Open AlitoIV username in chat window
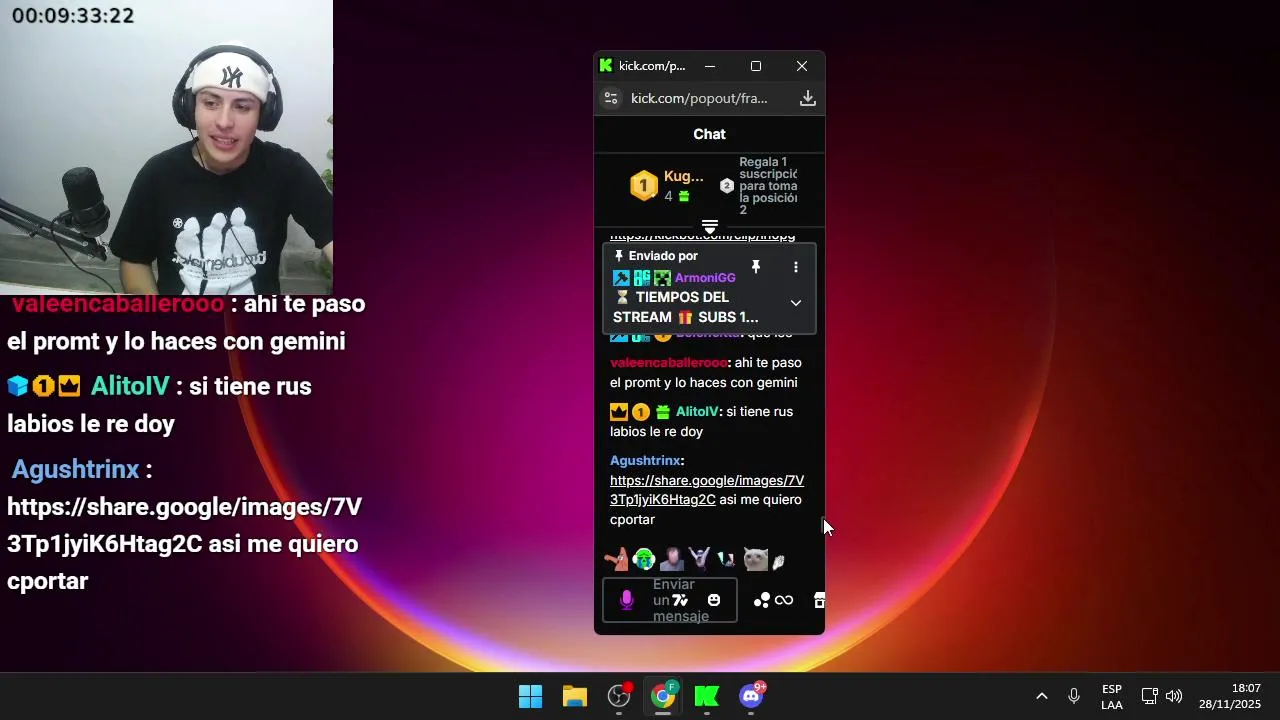The width and height of the screenshot is (1280, 720). [x=697, y=412]
